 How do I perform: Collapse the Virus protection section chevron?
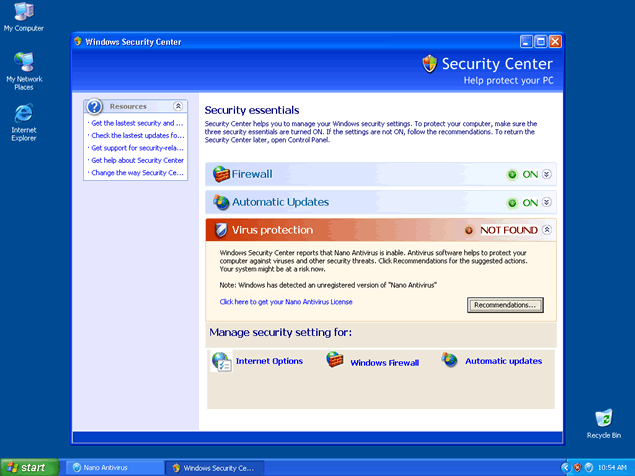coord(547,230)
